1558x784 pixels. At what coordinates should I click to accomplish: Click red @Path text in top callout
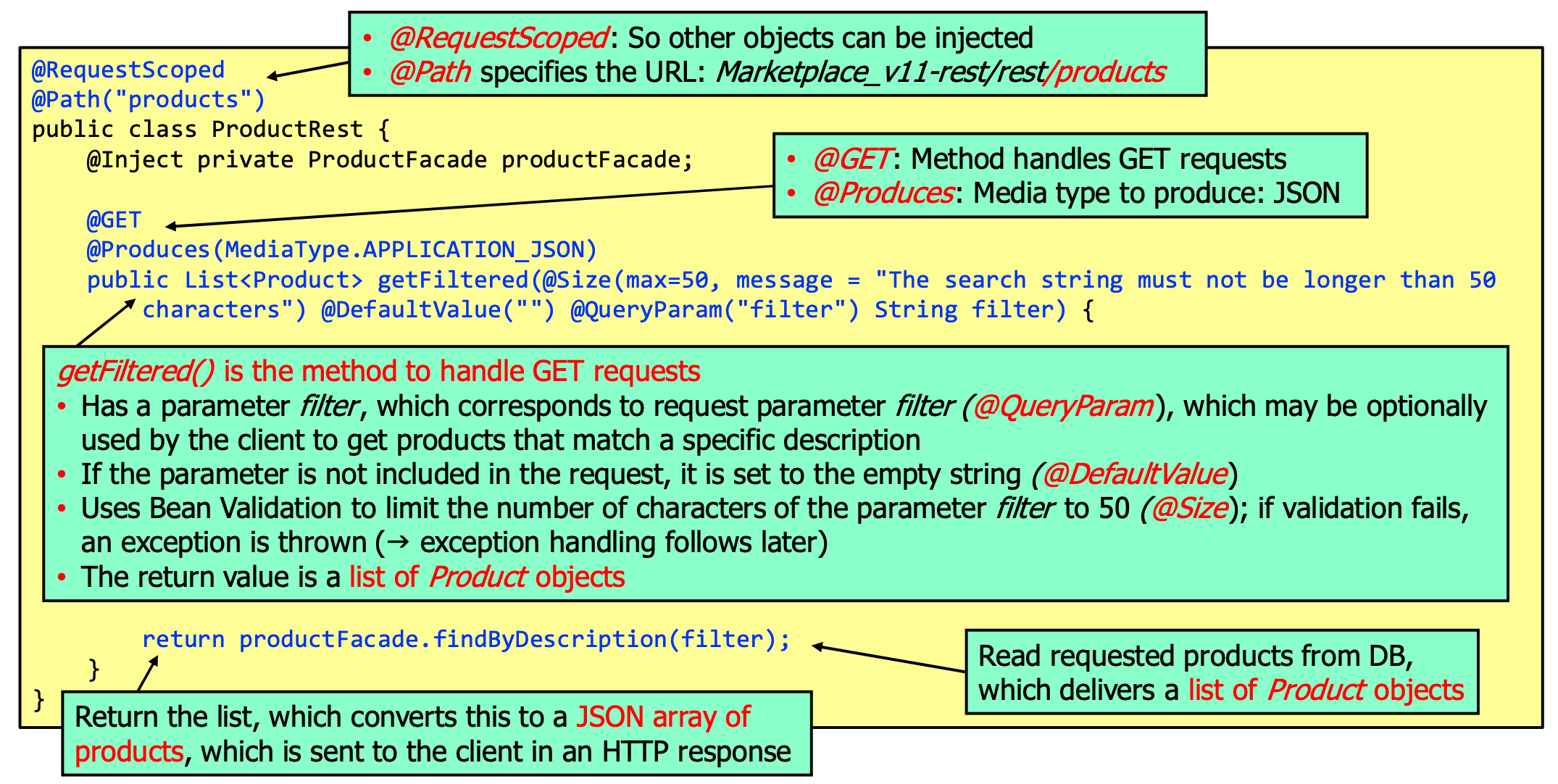click(429, 72)
